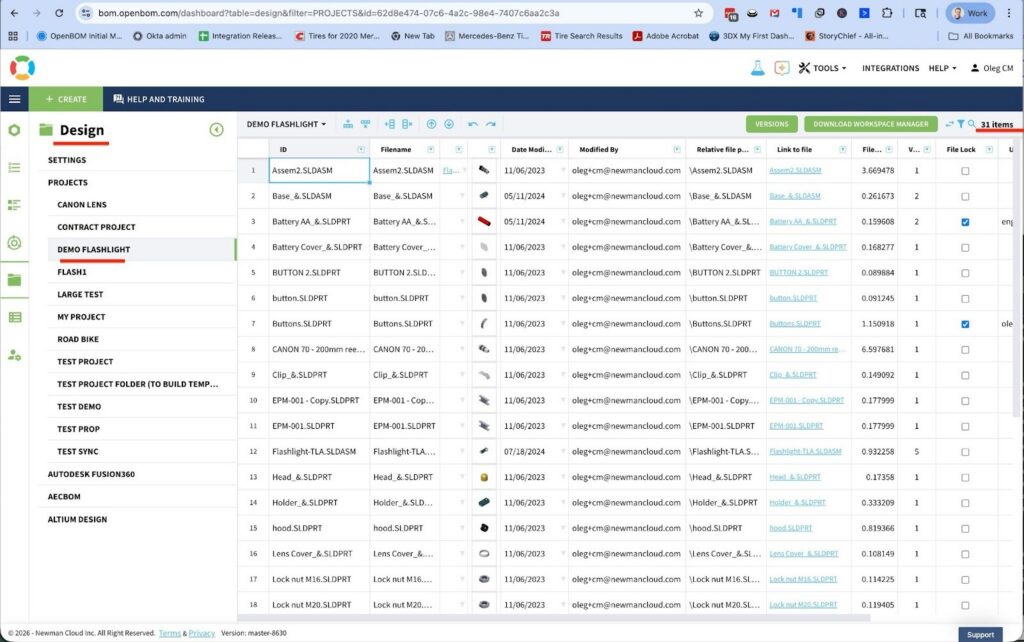Open the Flashlight-TLA.SLDASM file link
This screenshot has height=642, width=1024.
pyautogui.click(x=804, y=451)
